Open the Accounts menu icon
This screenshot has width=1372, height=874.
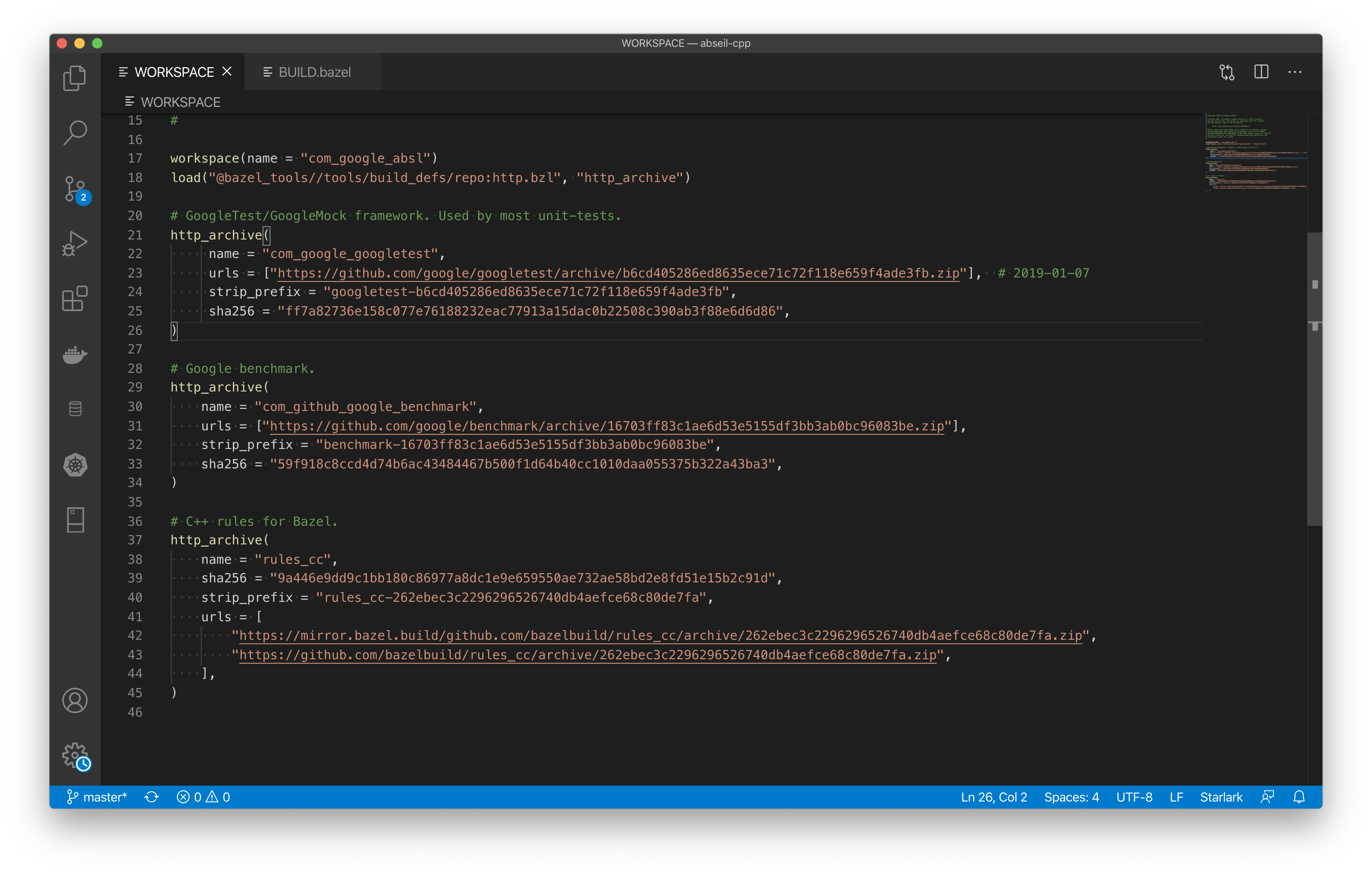(x=75, y=700)
